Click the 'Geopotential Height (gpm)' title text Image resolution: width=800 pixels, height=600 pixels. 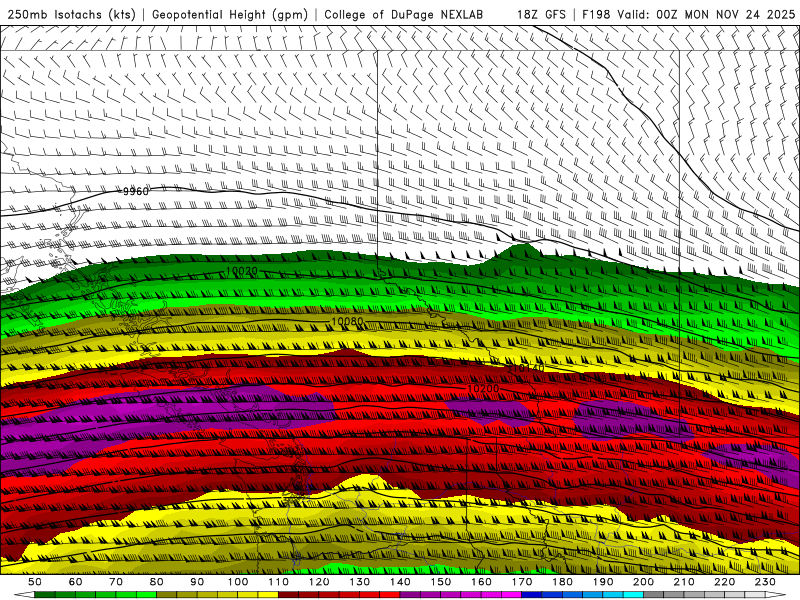point(230,14)
